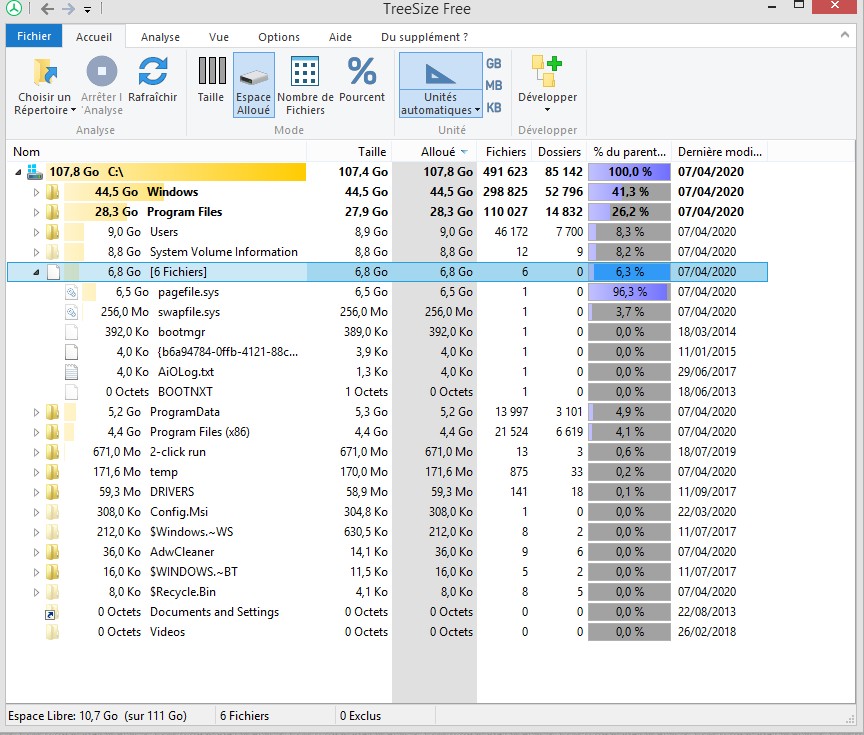Expand the ProgramData folder
864x735 pixels.
(x=36, y=412)
